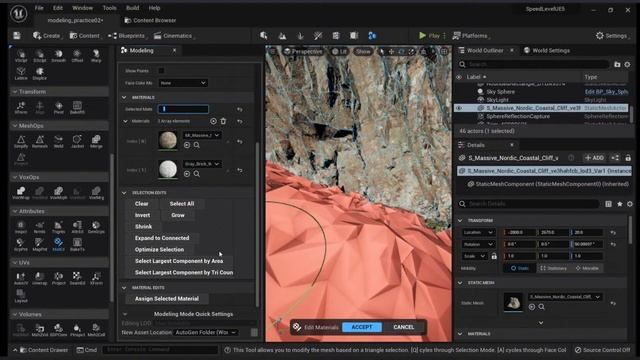Select the Warp deform tool
Screen dimensions: 640x360
tap(96, 56)
